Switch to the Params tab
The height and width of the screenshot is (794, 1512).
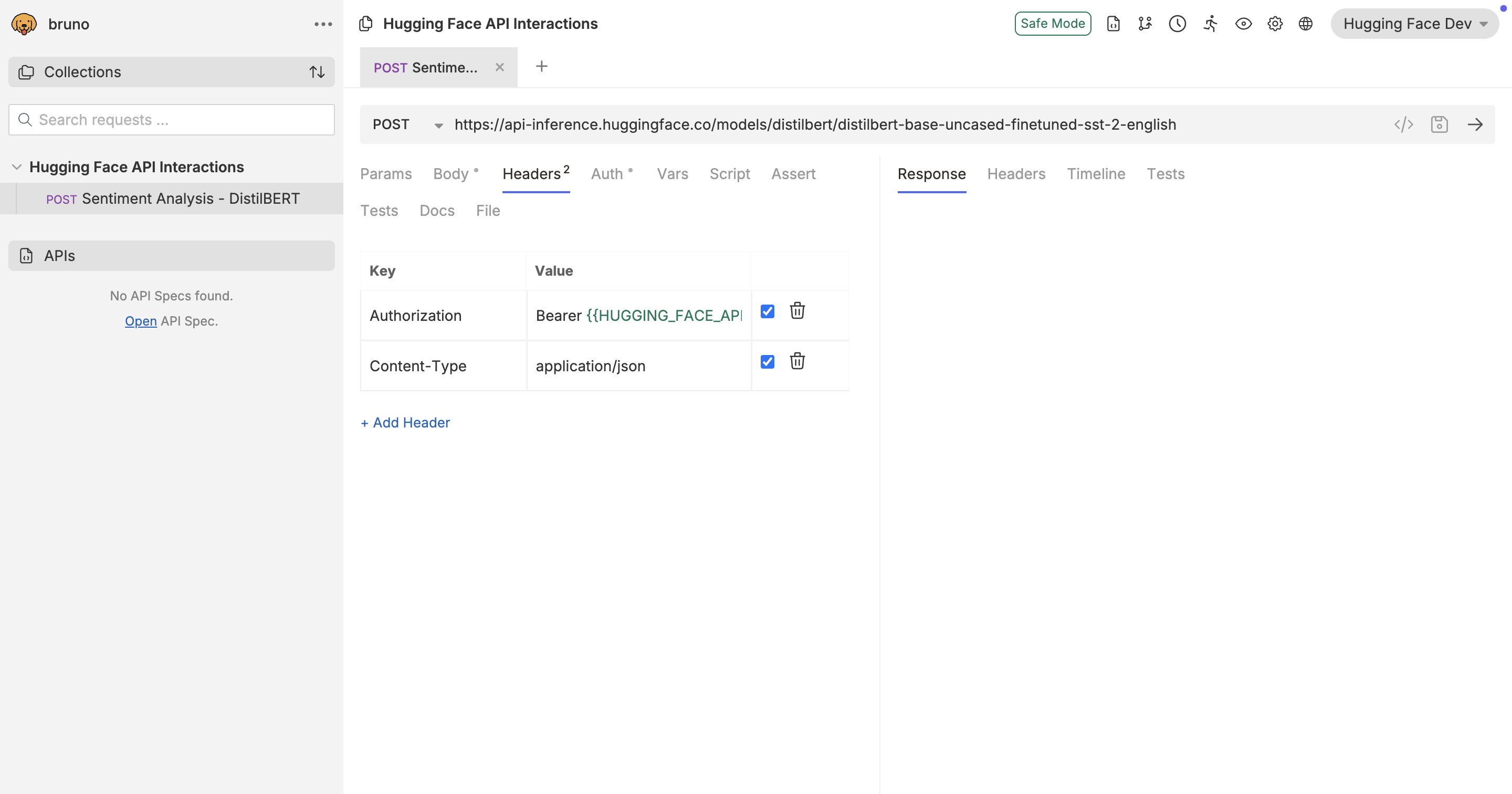click(386, 174)
